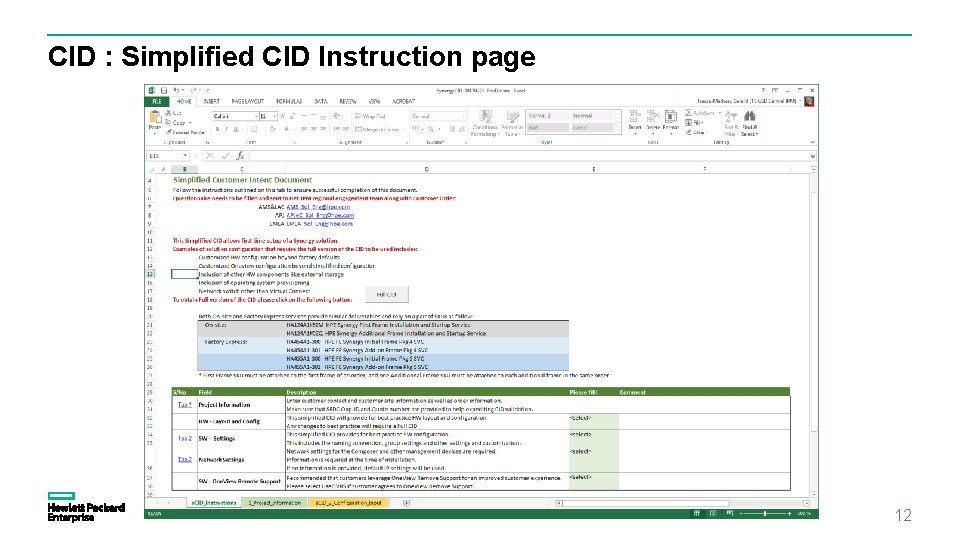Click the Full CID button

[386, 294]
